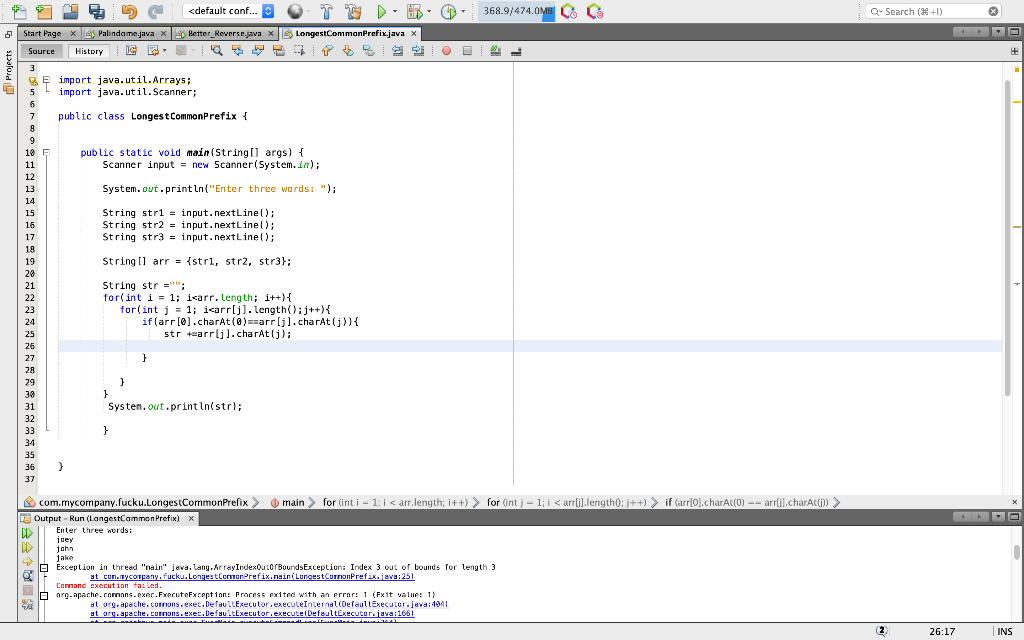Collapse the main method fold
The width and height of the screenshot is (1024, 640).
(46, 152)
